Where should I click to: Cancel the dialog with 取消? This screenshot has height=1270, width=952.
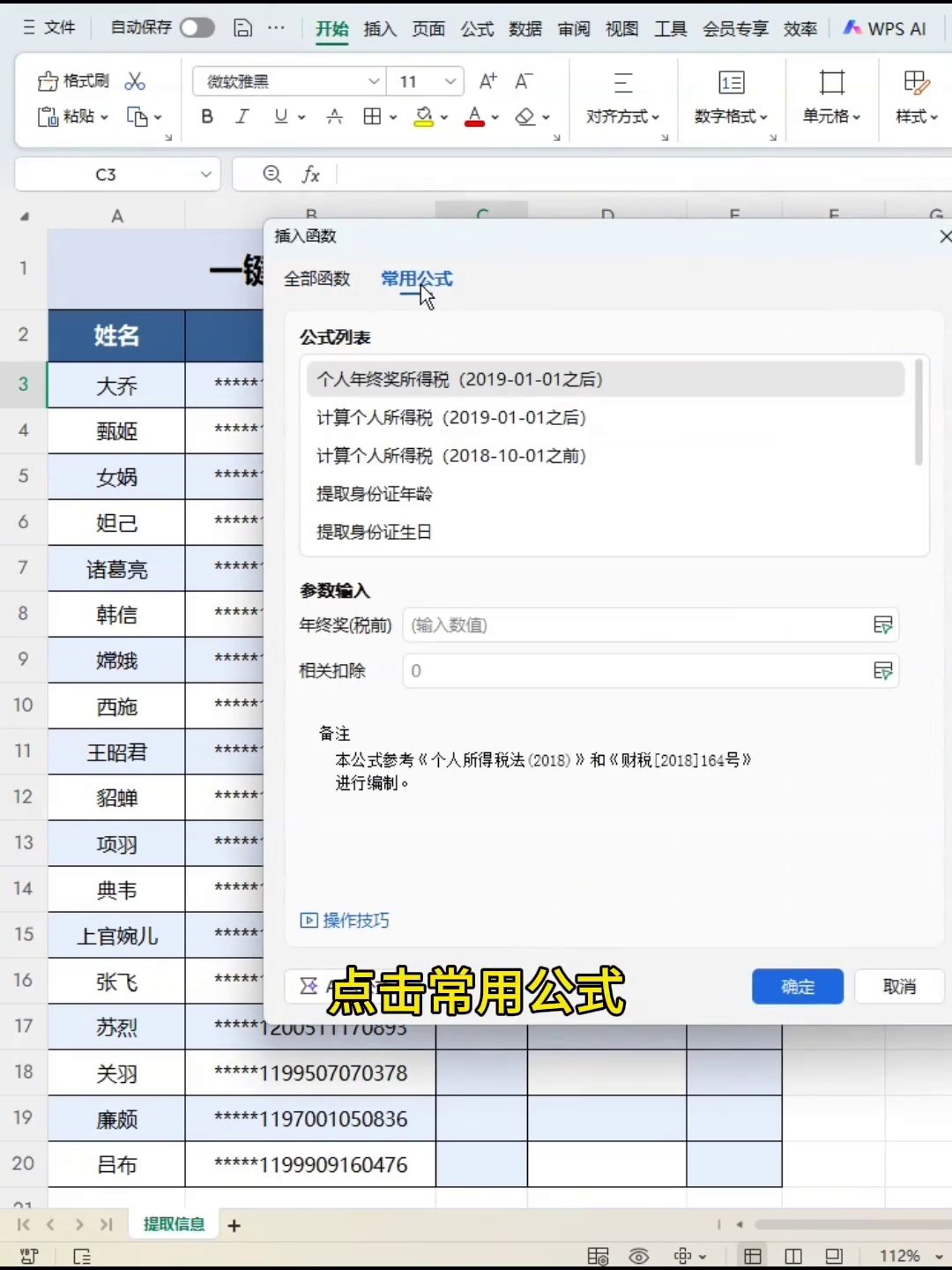pos(899,987)
